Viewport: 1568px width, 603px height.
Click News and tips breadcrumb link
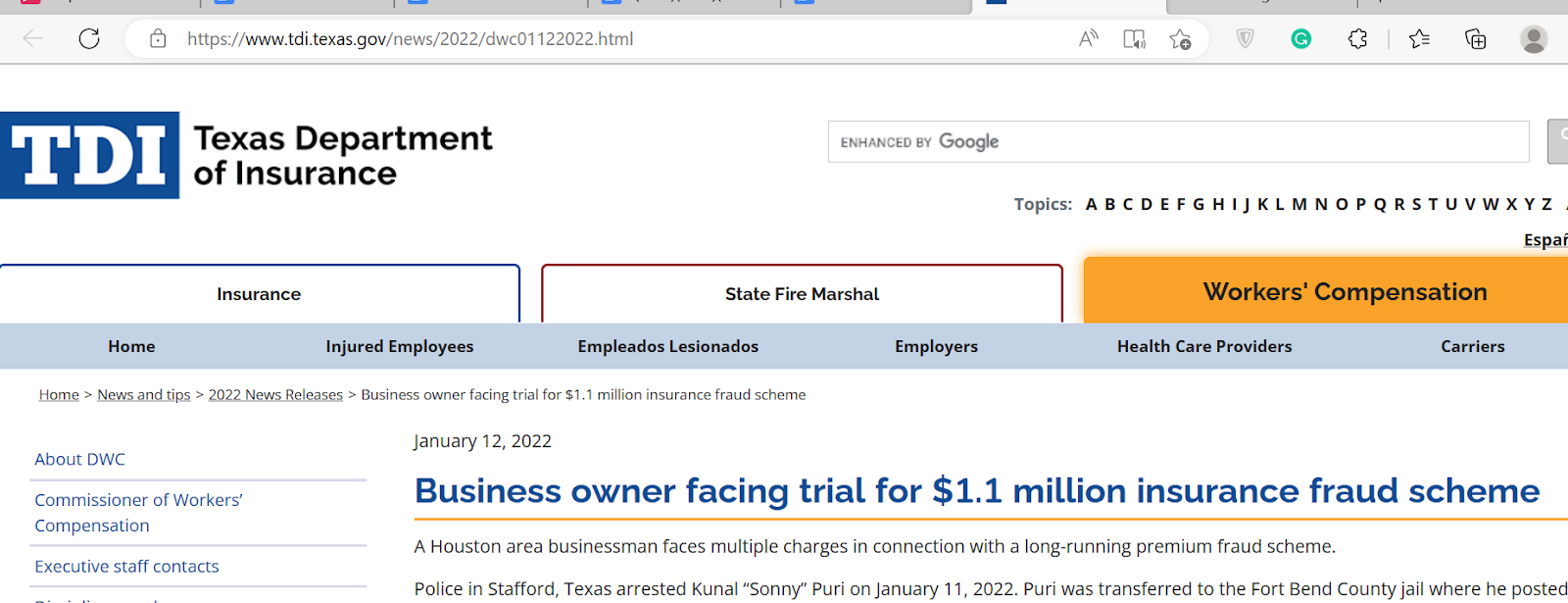pyautogui.click(x=144, y=394)
